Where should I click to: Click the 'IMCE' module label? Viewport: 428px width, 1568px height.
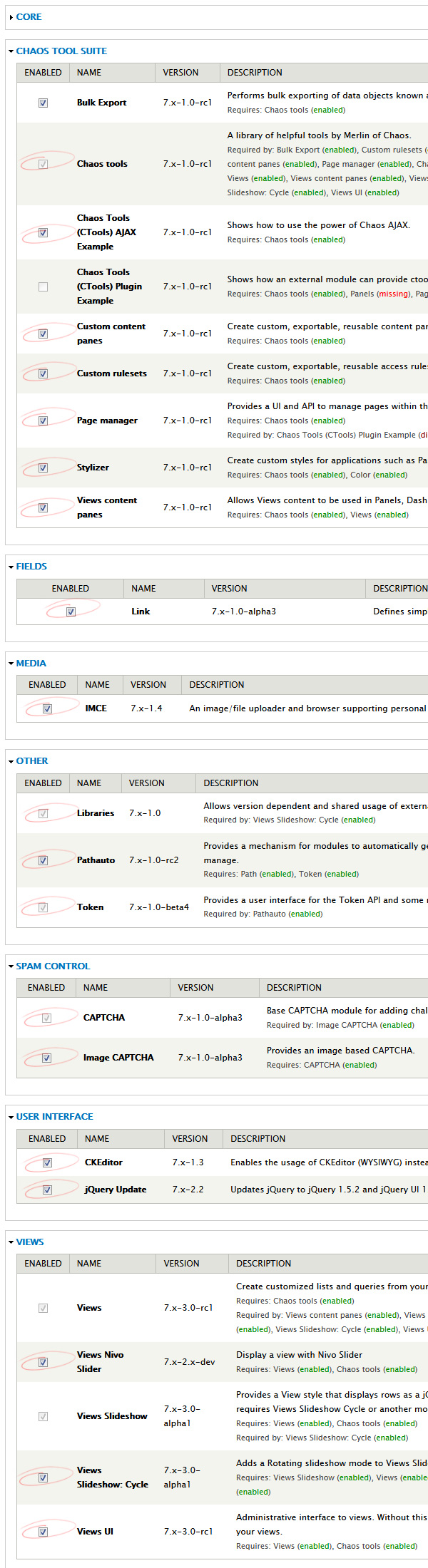pyautogui.click(x=96, y=708)
